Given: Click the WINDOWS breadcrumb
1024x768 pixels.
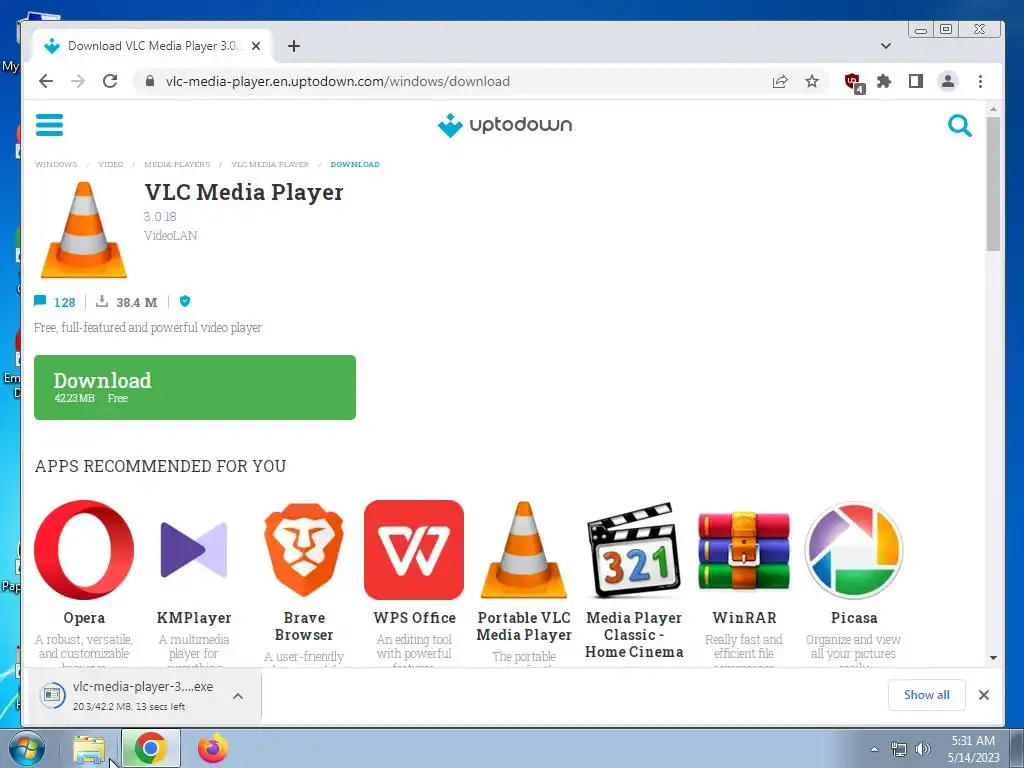Looking at the screenshot, I should tap(56, 165).
